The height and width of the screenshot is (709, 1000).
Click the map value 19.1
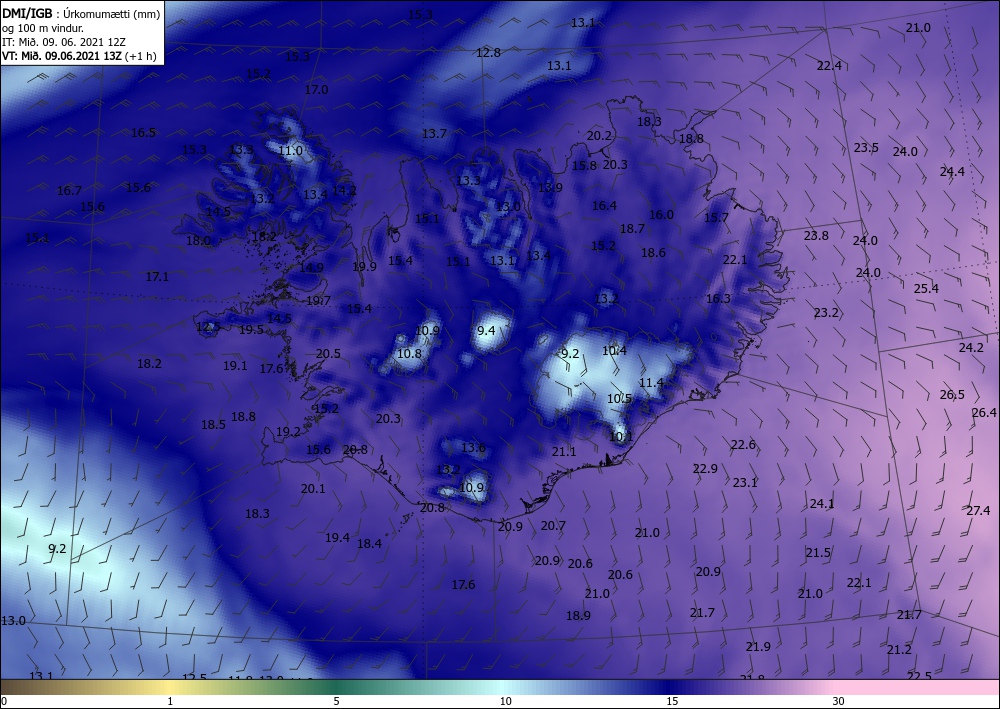point(235,366)
